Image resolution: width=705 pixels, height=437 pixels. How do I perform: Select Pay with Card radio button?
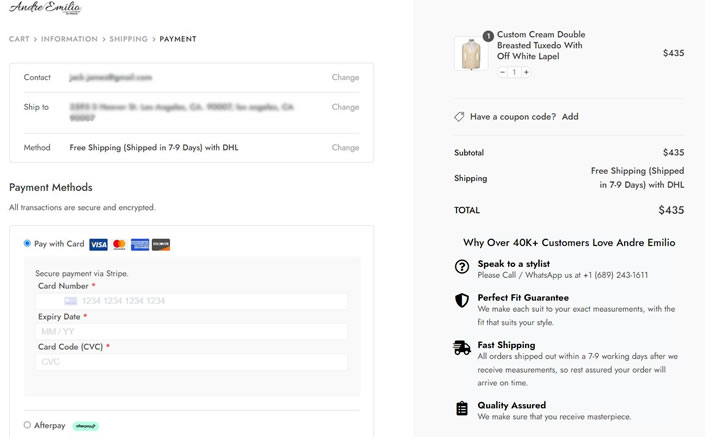pos(27,243)
